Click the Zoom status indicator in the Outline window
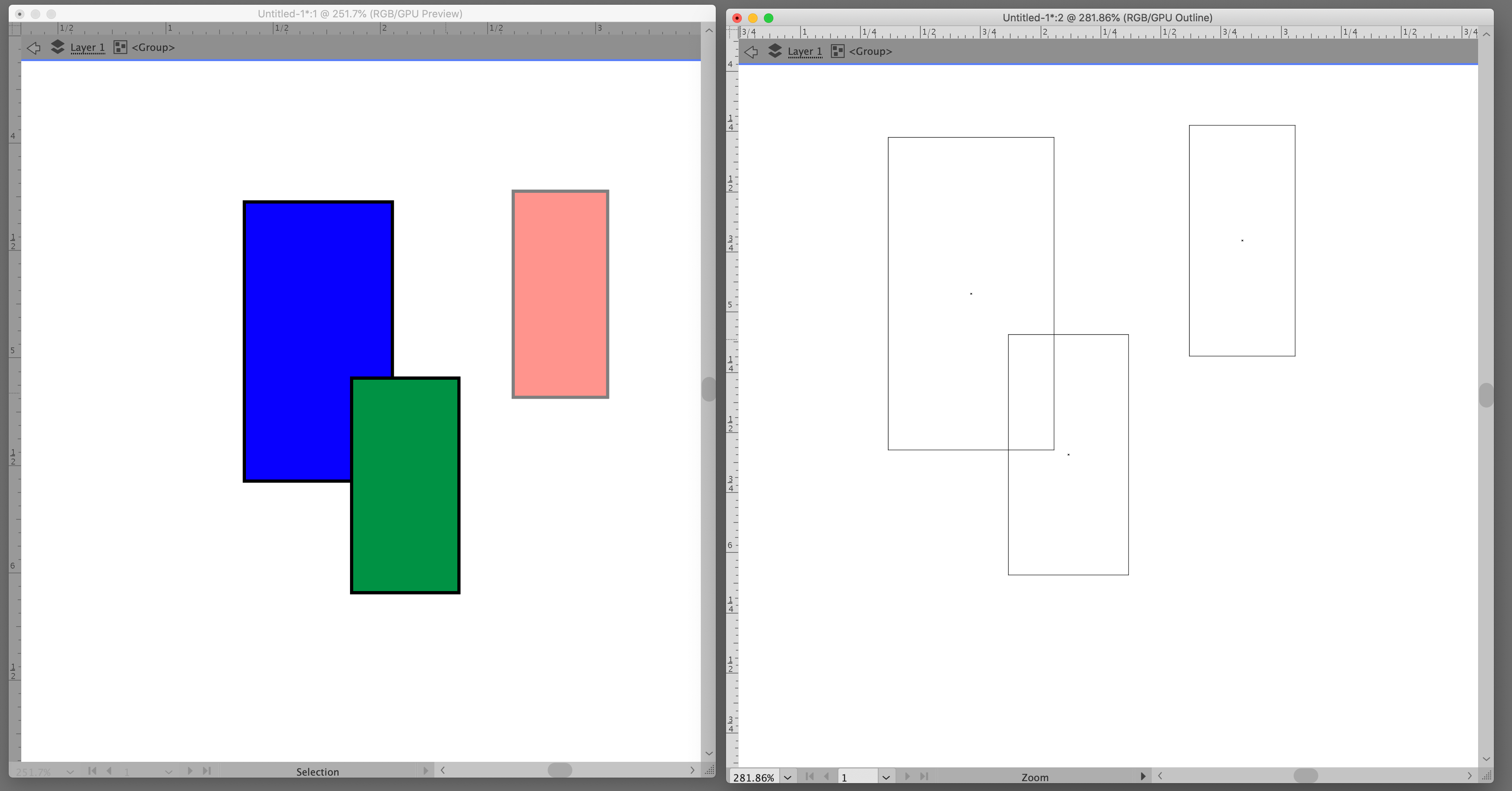Screen dimensions: 1512x791 [1035, 777]
